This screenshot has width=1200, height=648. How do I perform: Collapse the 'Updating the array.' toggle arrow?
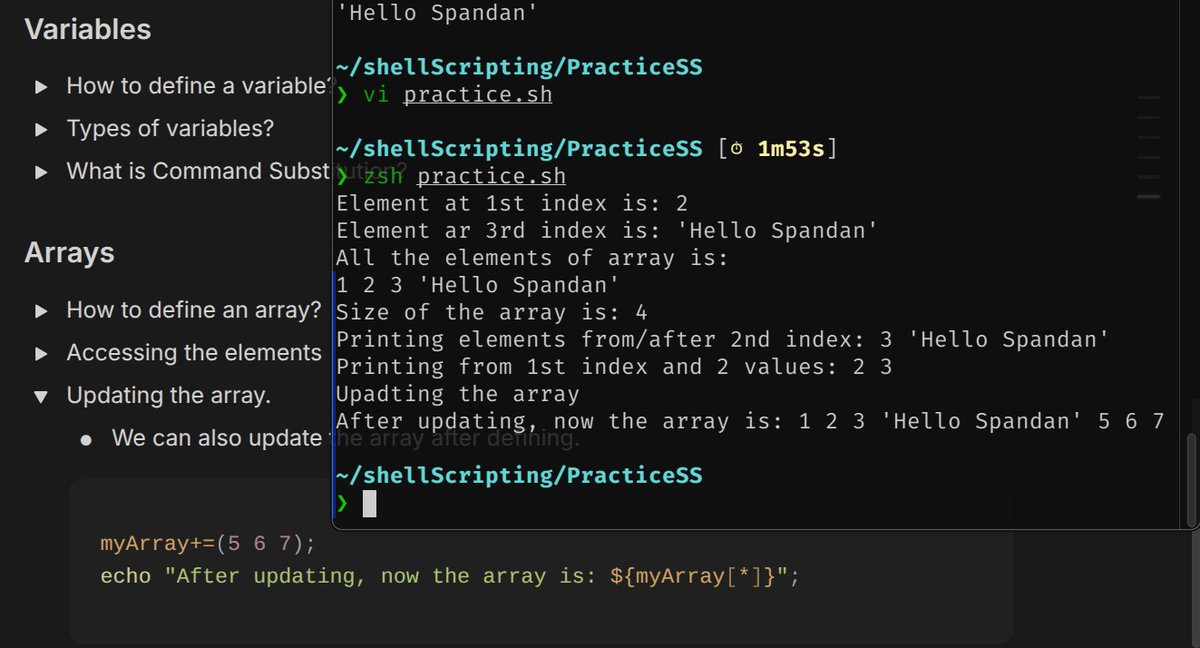(41, 397)
